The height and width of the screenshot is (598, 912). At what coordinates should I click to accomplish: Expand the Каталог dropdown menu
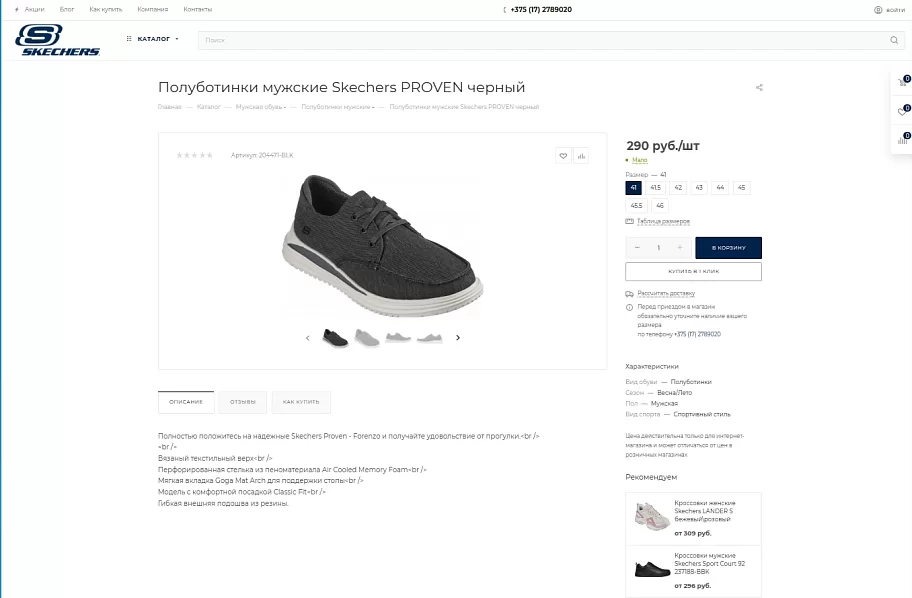[153, 39]
